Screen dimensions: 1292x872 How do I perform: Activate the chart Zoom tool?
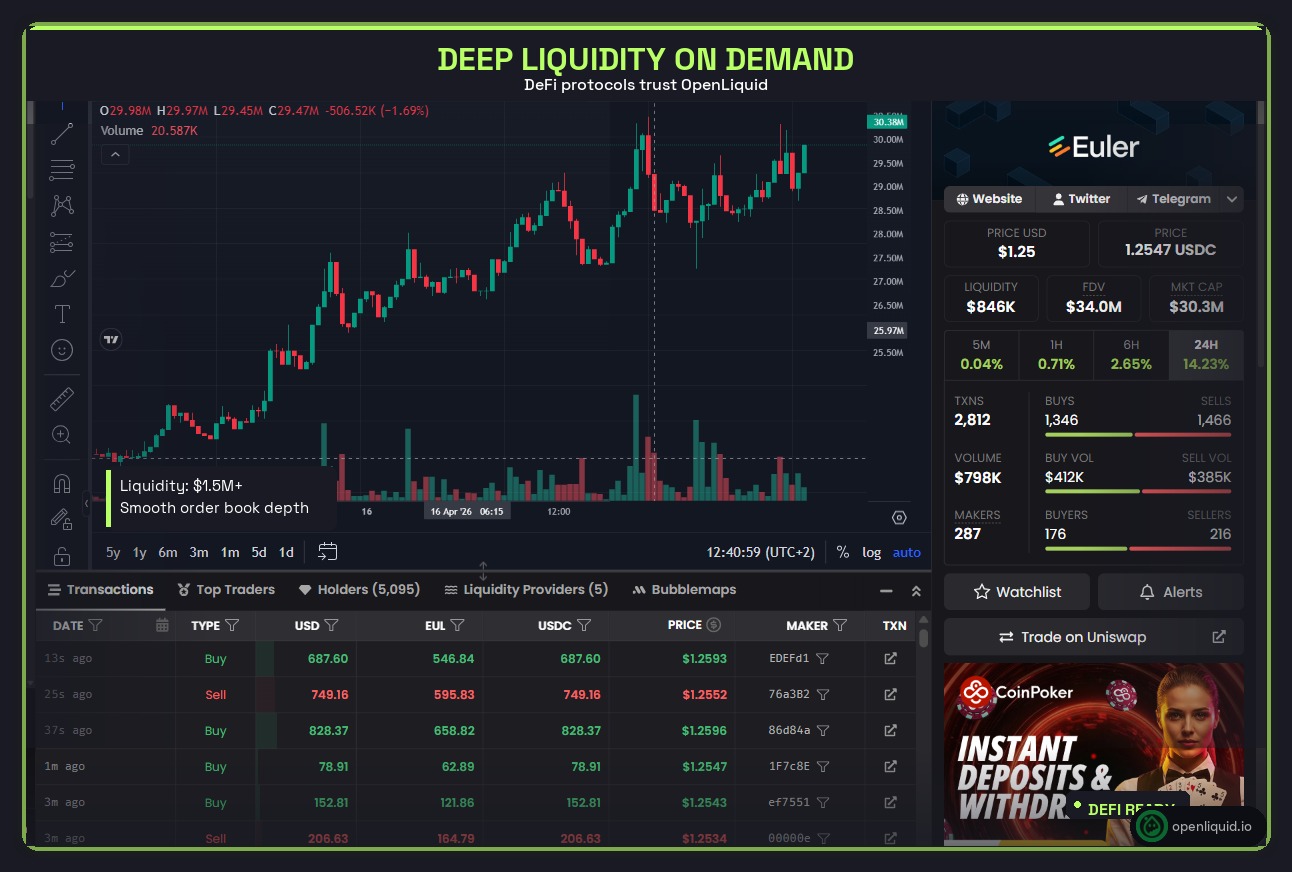coord(61,435)
